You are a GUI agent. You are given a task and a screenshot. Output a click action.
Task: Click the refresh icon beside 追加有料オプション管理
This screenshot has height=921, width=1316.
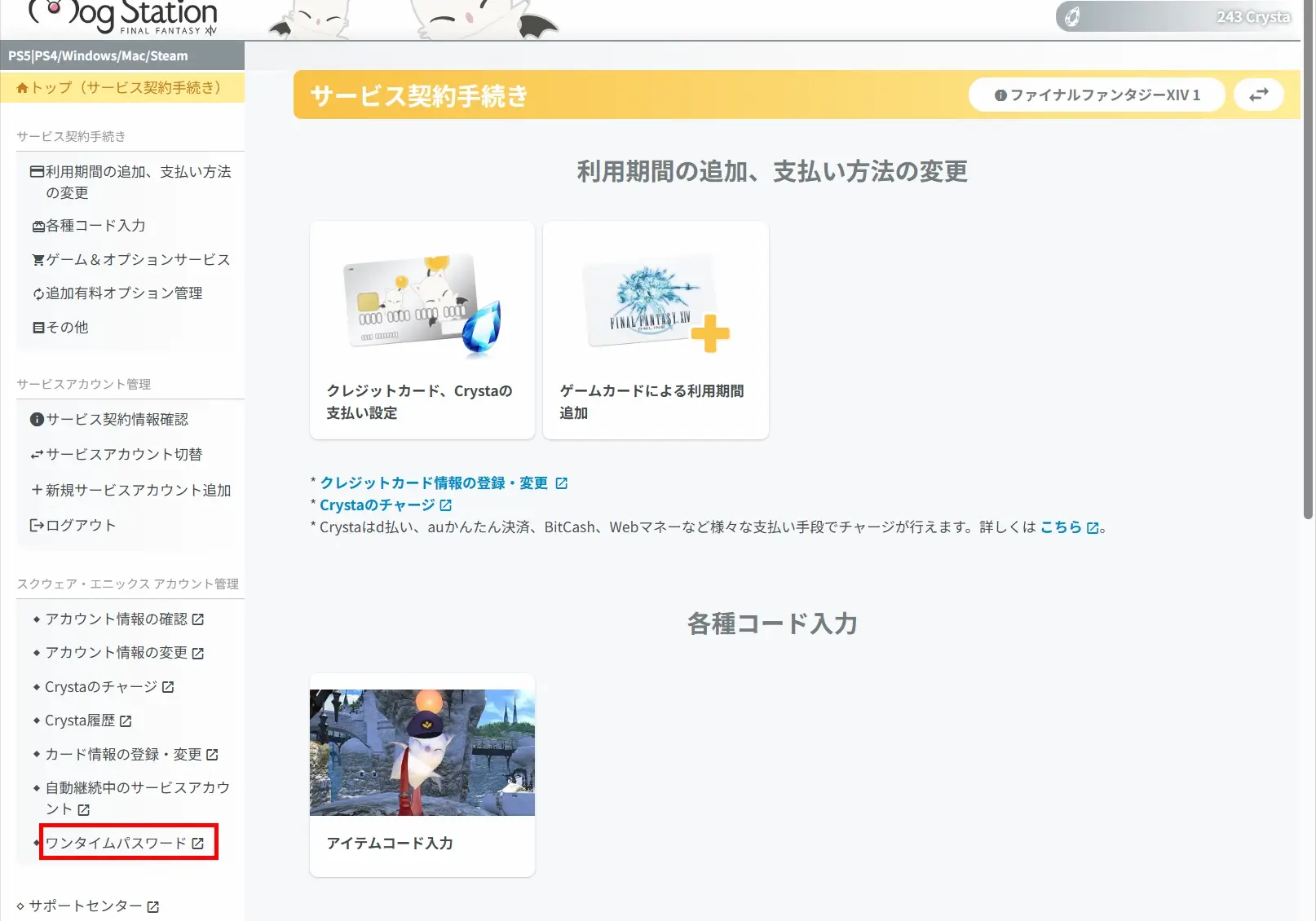38,294
